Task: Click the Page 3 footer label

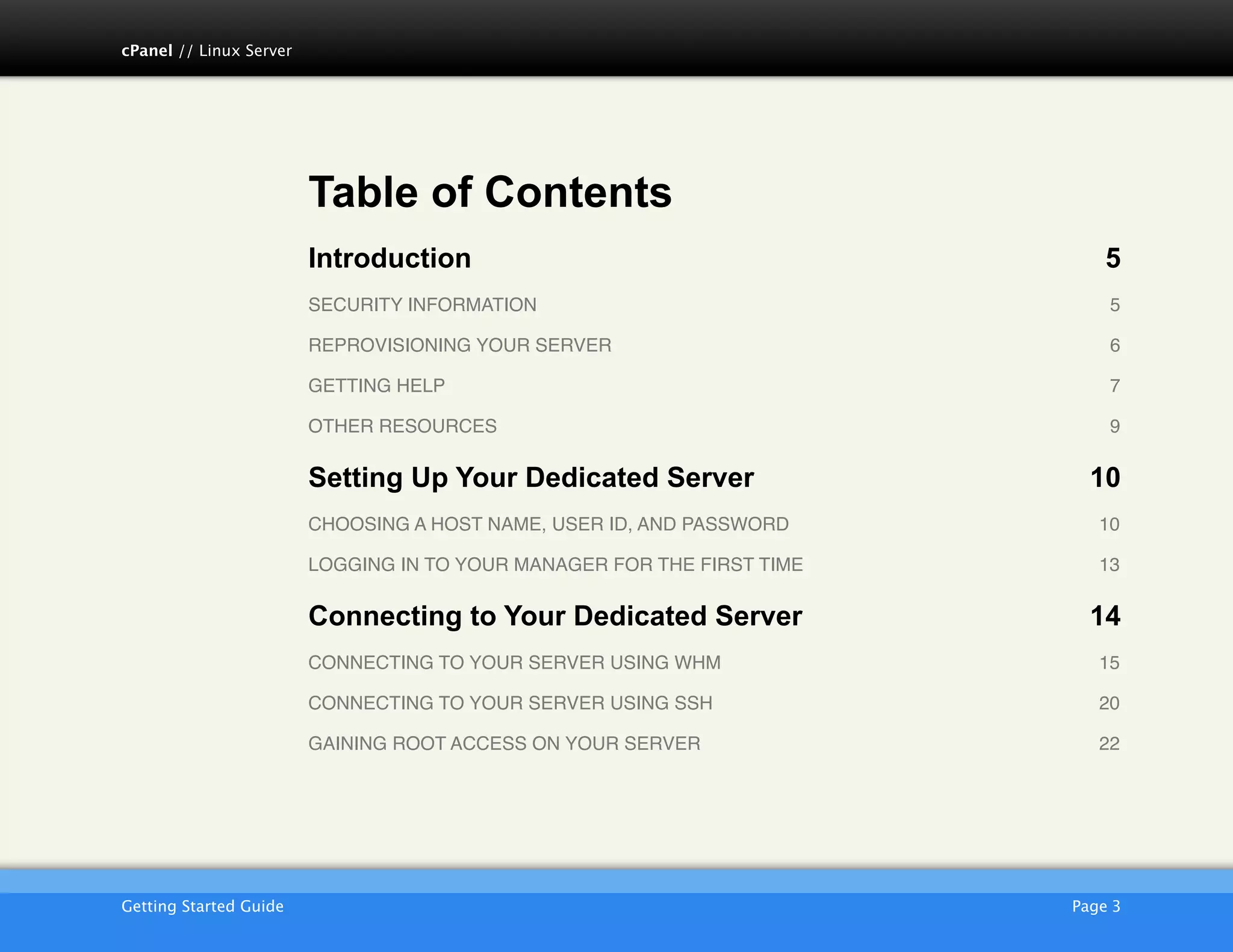Action: [1096, 906]
